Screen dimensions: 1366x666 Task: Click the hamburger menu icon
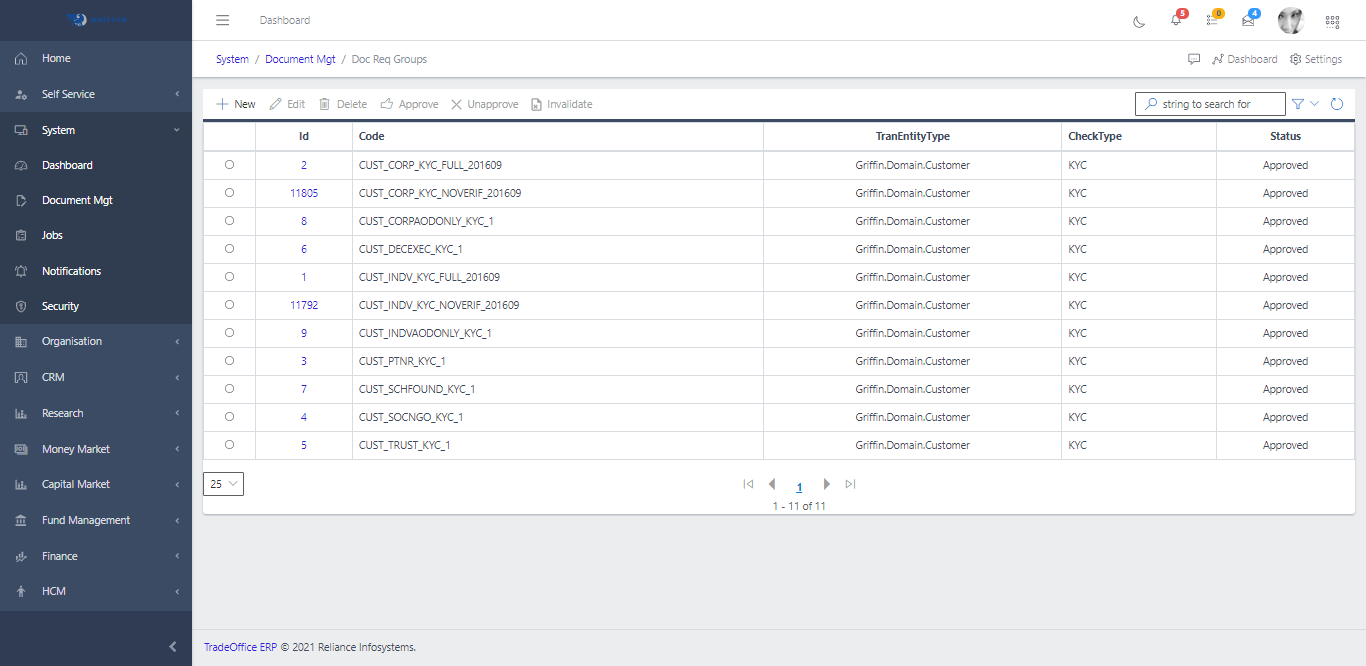tap(223, 20)
